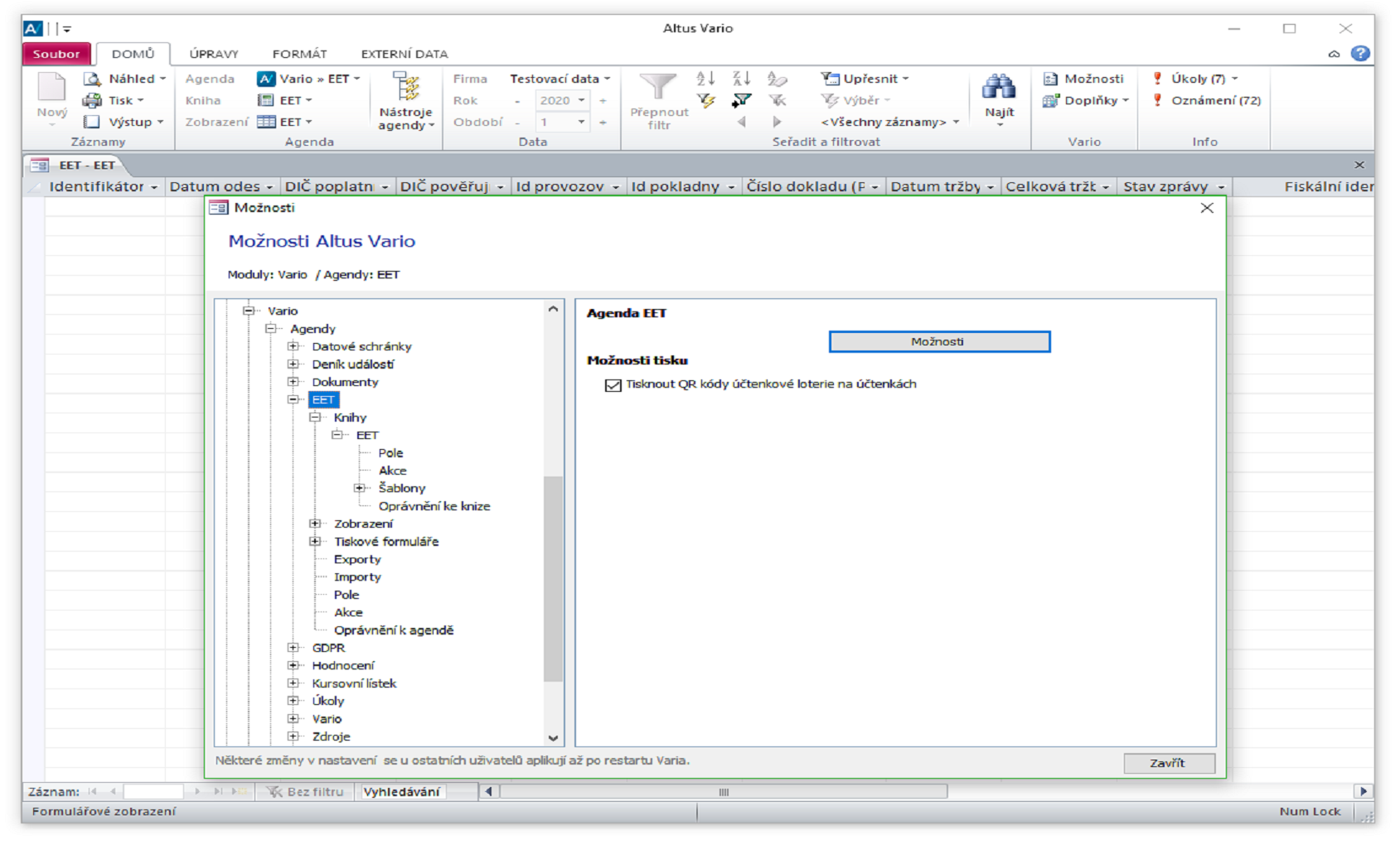Click the record number field

[153, 792]
